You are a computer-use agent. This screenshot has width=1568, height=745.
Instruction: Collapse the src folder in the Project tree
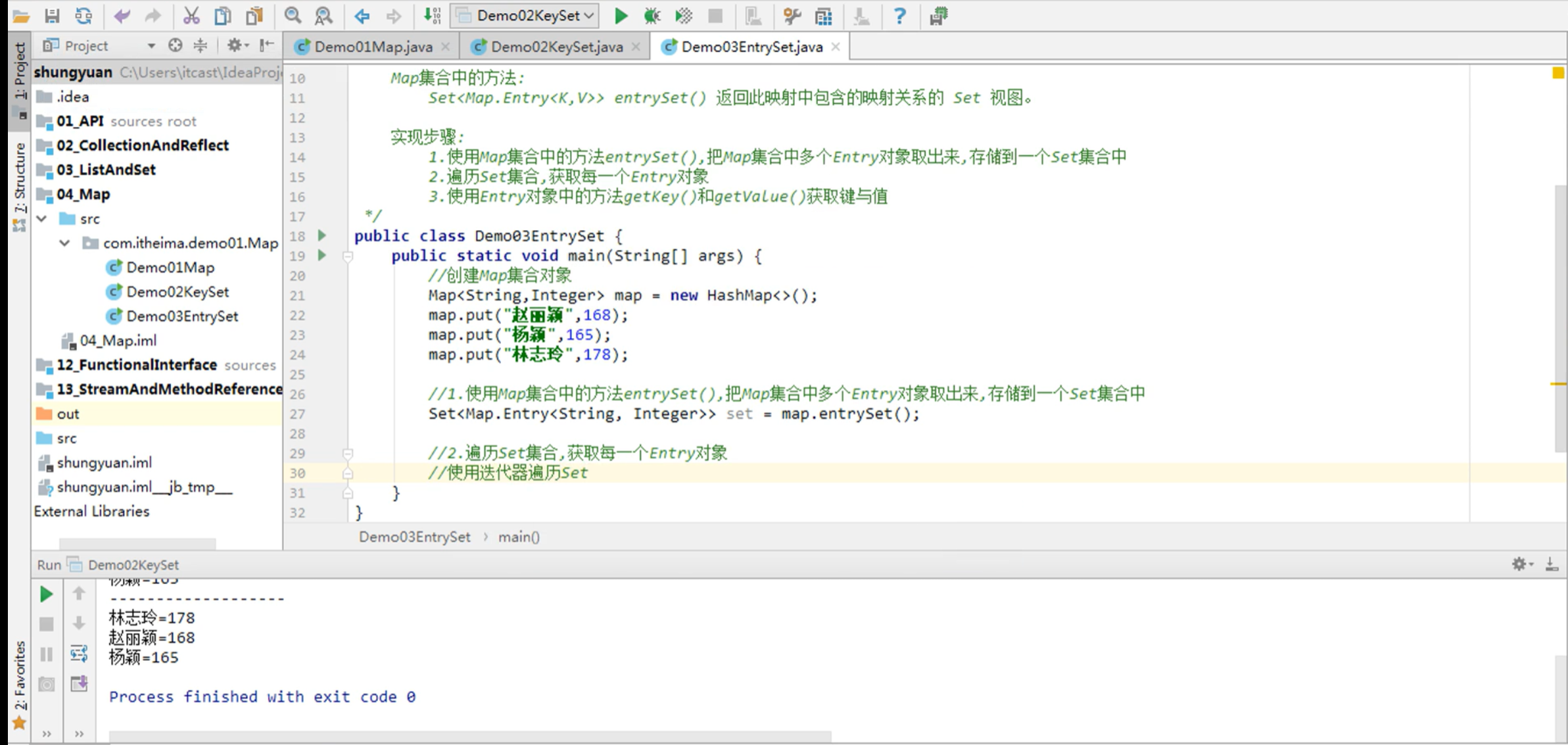(41, 218)
